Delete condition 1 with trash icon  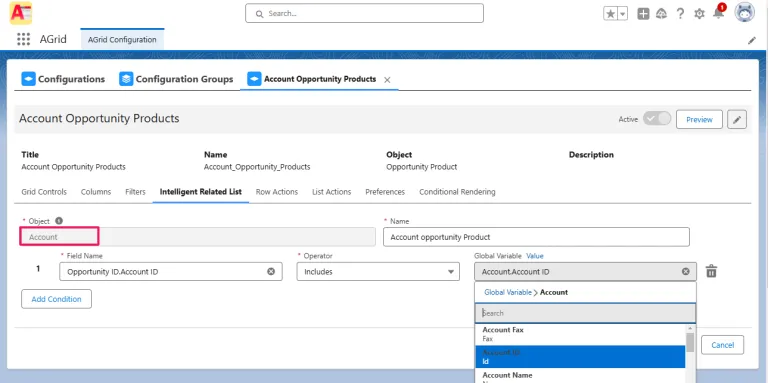[711, 271]
